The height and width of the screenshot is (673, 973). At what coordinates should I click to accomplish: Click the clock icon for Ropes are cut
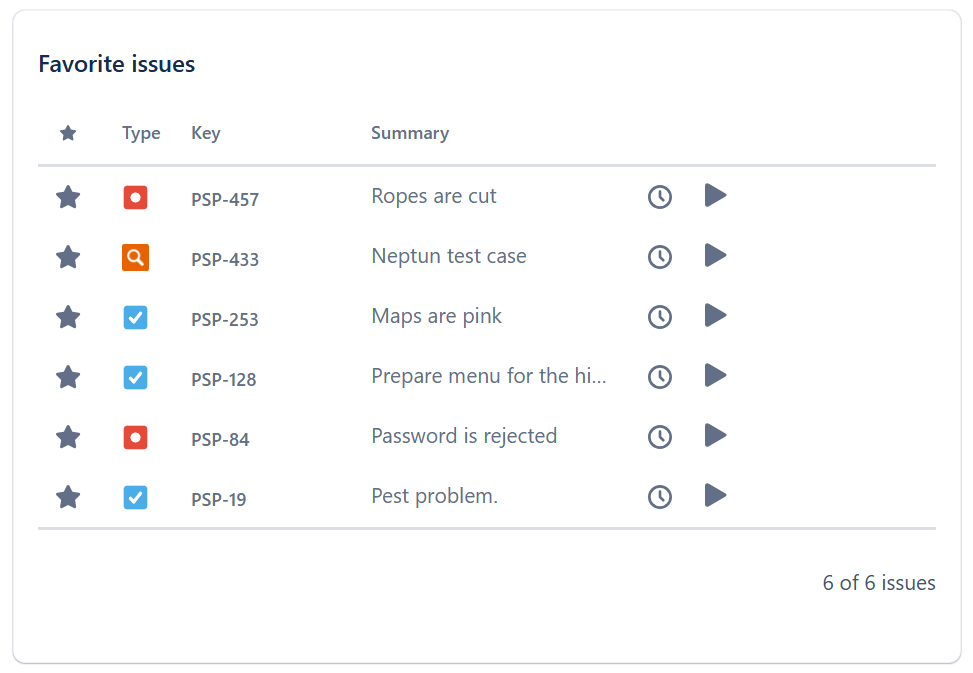click(659, 197)
